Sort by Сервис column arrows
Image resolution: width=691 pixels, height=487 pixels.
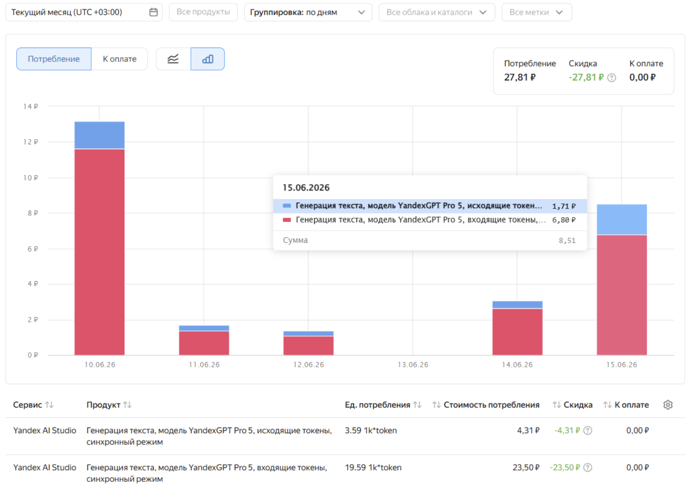(49, 405)
